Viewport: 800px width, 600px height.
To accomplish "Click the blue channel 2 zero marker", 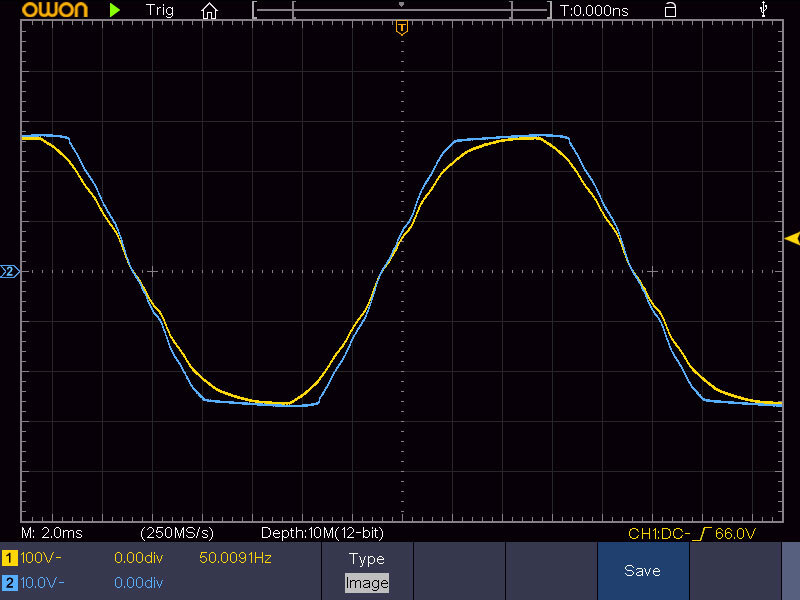I will coord(10,271).
